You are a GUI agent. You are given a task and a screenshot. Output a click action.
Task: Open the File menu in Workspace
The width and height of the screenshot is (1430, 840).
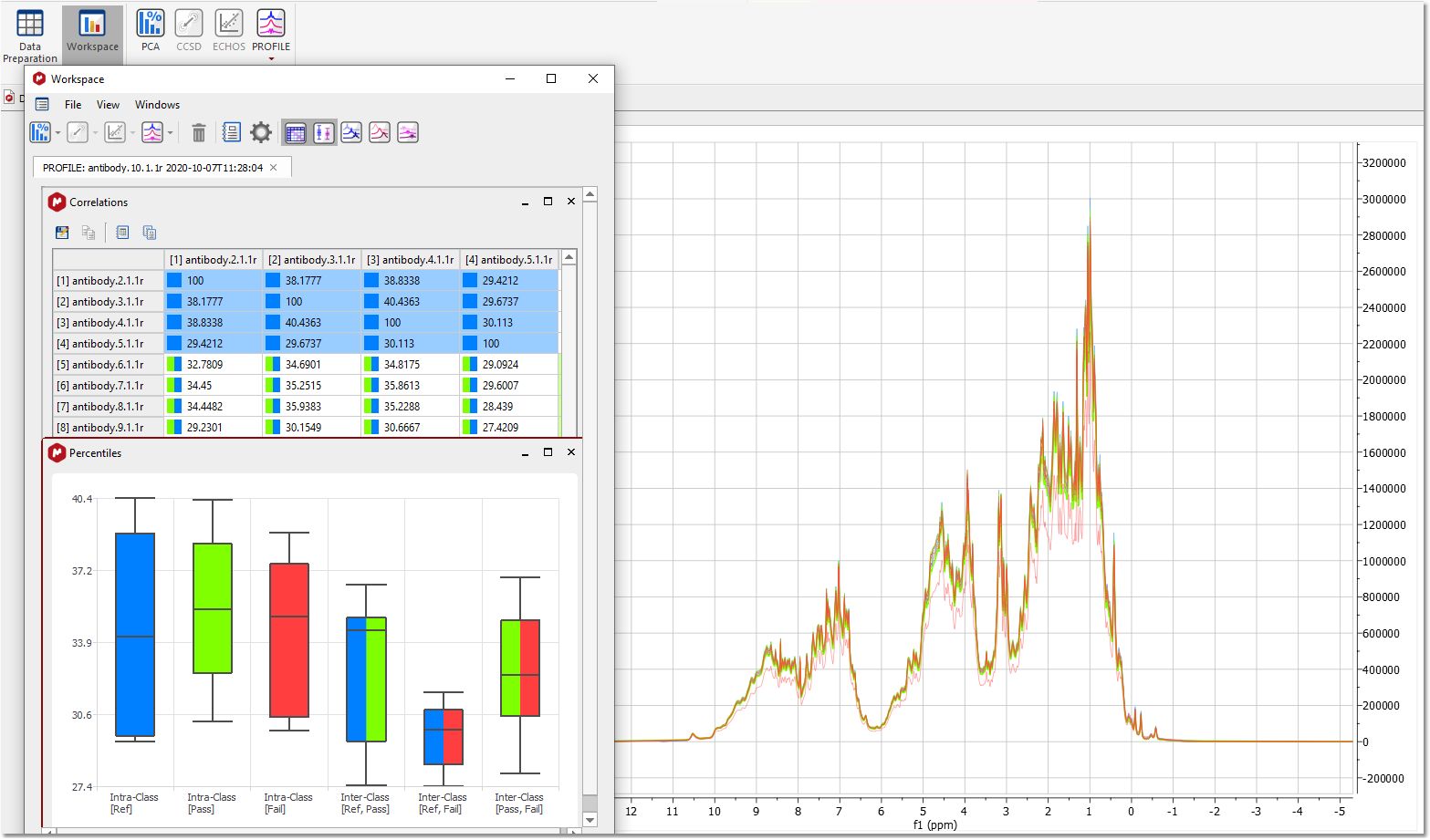(x=73, y=105)
